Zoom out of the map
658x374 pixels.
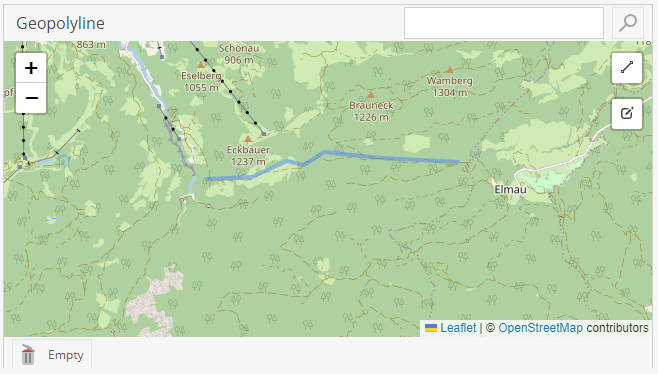31,98
